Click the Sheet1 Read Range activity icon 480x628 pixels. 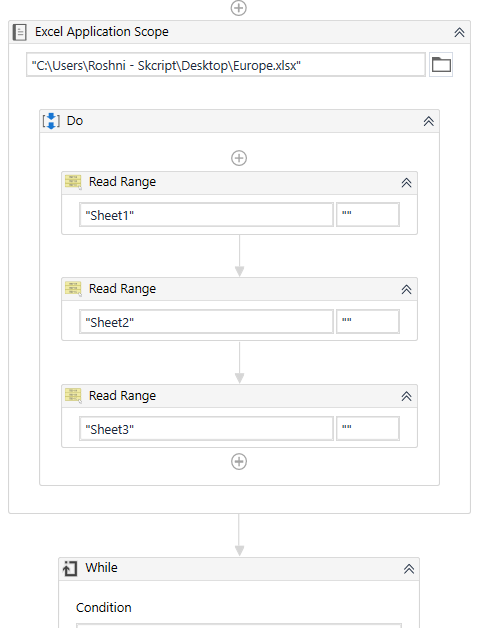[73, 182]
